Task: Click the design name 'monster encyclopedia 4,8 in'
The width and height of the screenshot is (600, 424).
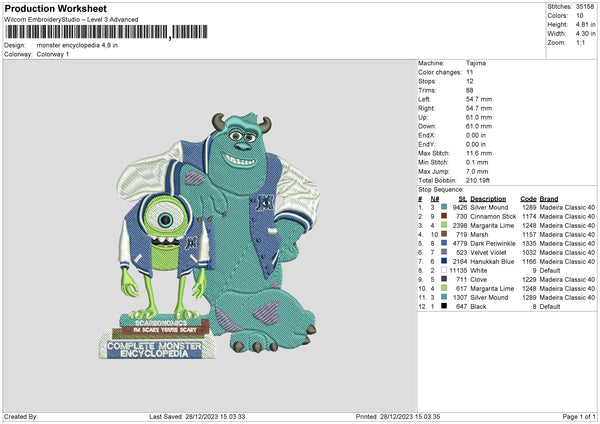Action: tap(77, 45)
